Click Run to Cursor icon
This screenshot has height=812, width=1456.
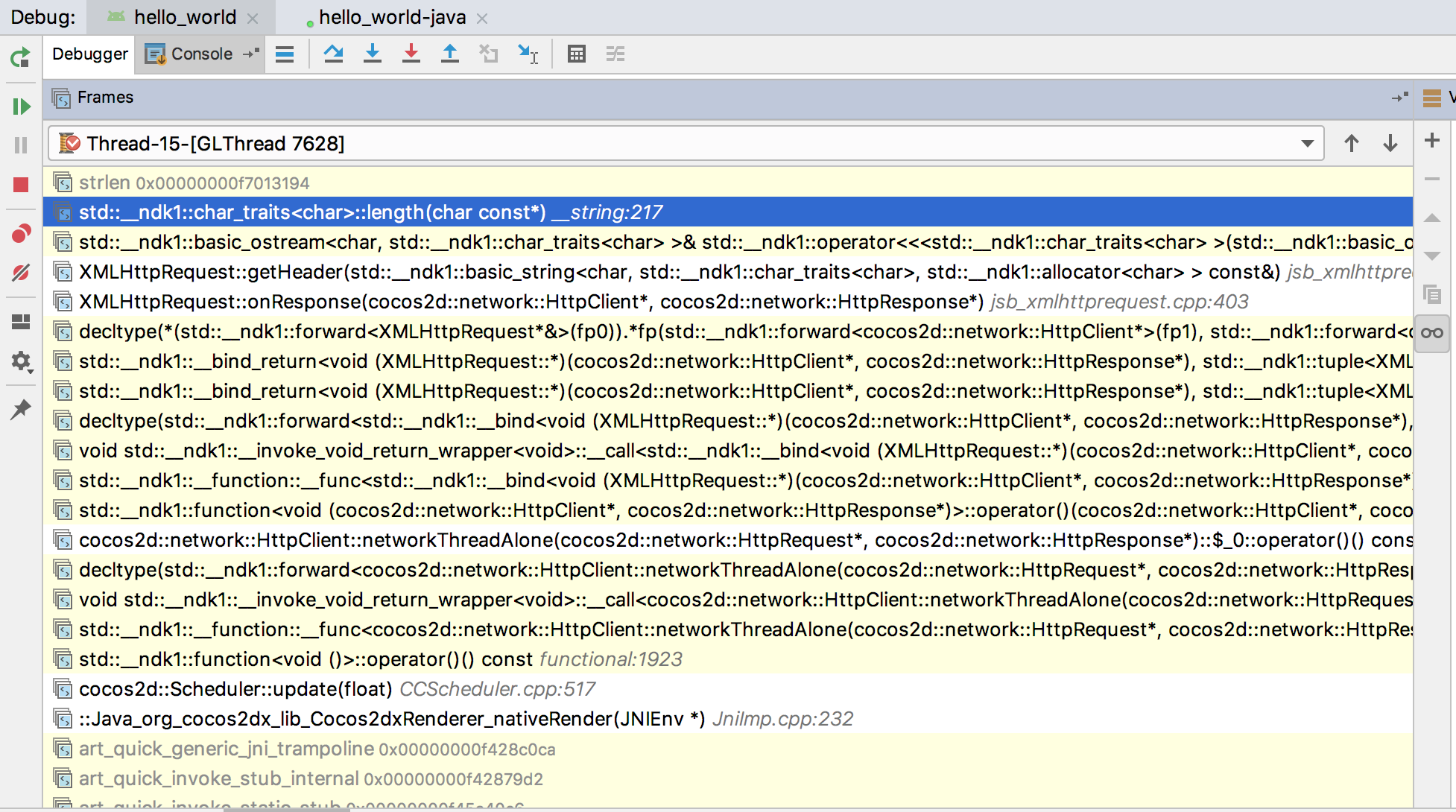(528, 54)
